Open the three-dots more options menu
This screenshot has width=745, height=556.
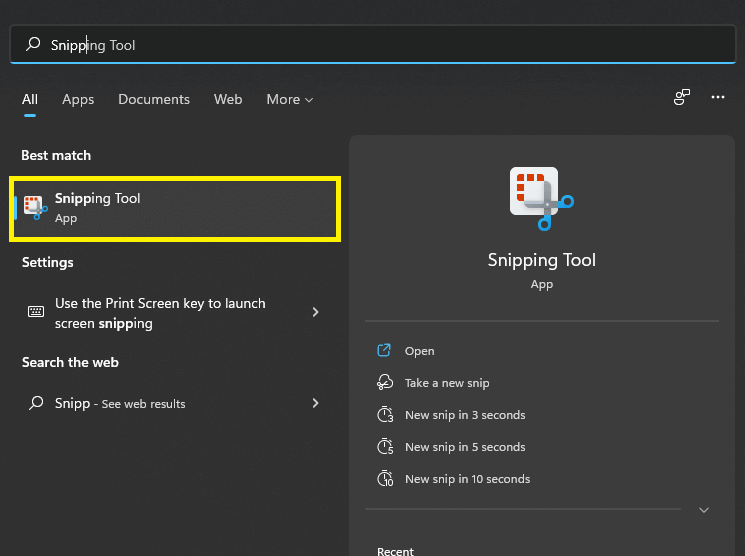(717, 98)
